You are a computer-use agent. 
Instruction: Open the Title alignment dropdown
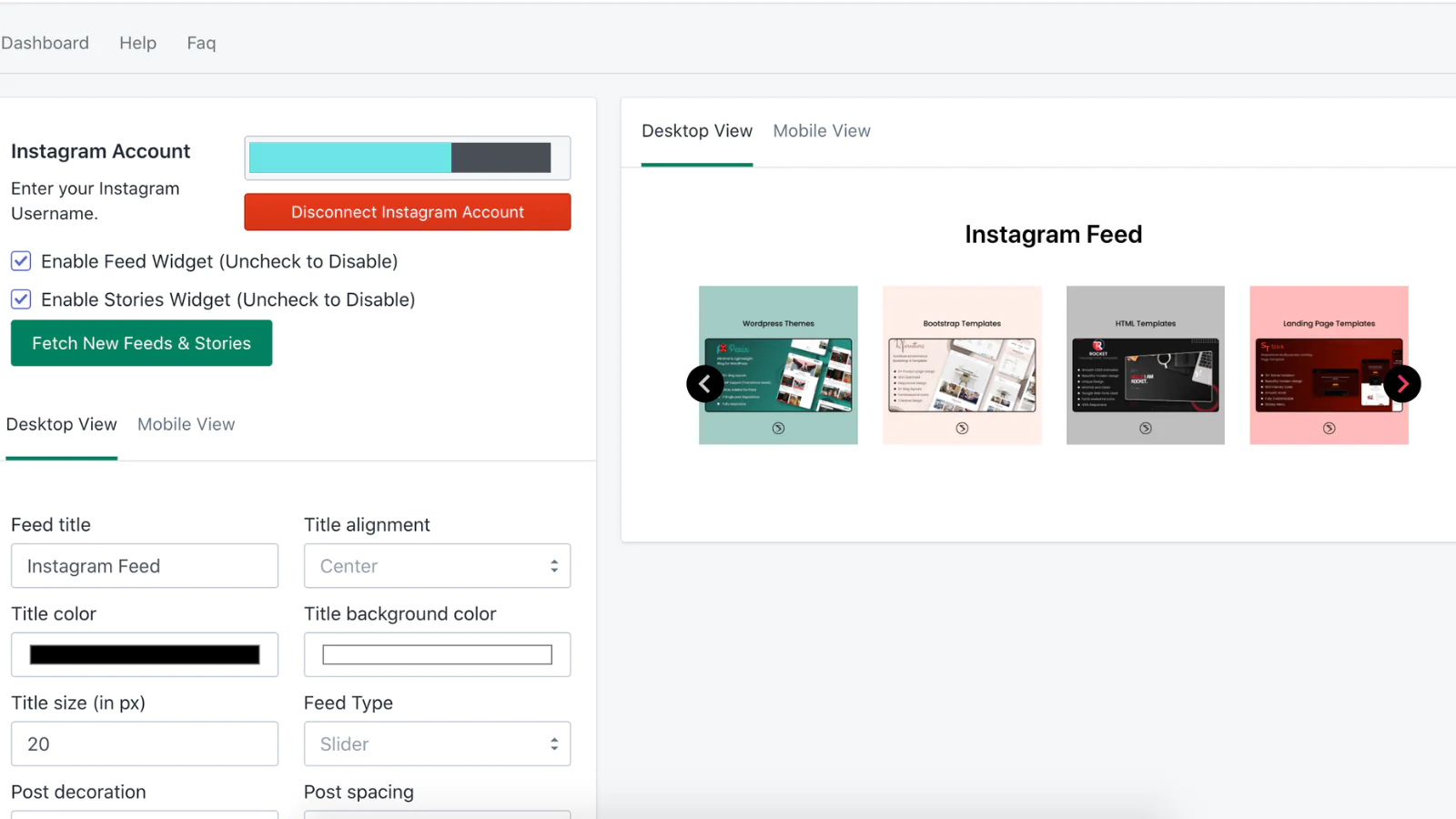click(437, 566)
